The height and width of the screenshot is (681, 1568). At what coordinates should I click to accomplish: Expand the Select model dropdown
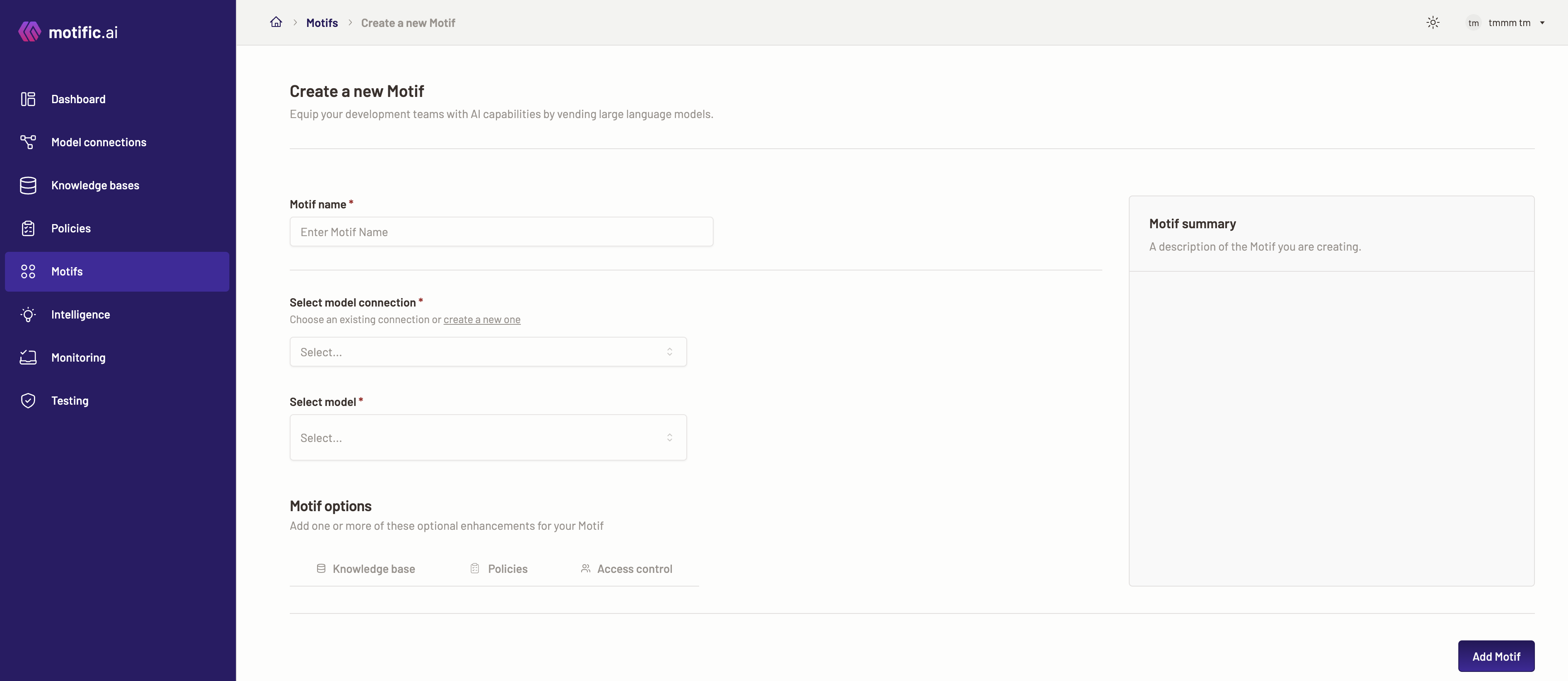pyautogui.click(x=488, y=437)
